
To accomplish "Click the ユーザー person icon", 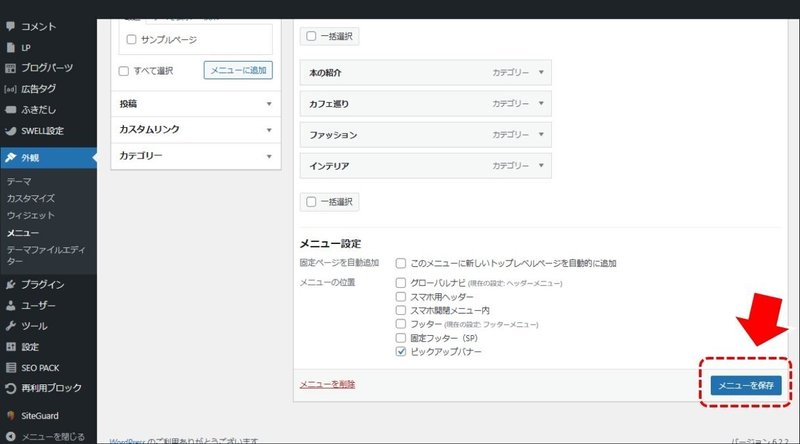I will point(10,305).
